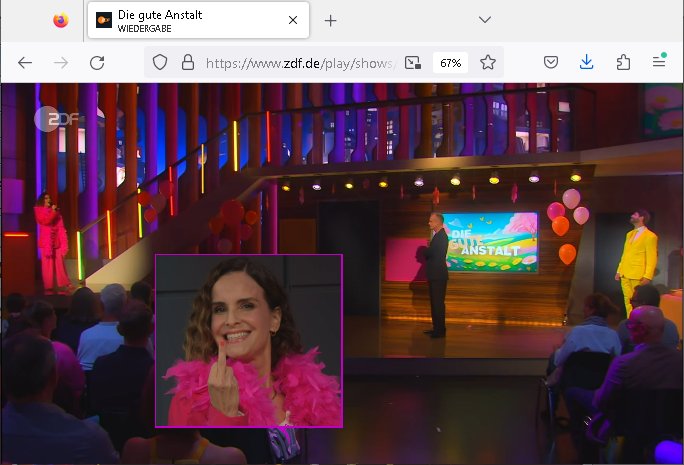Click the ZDF logo in the video
The image size is (684, 465).
(58, 118)
